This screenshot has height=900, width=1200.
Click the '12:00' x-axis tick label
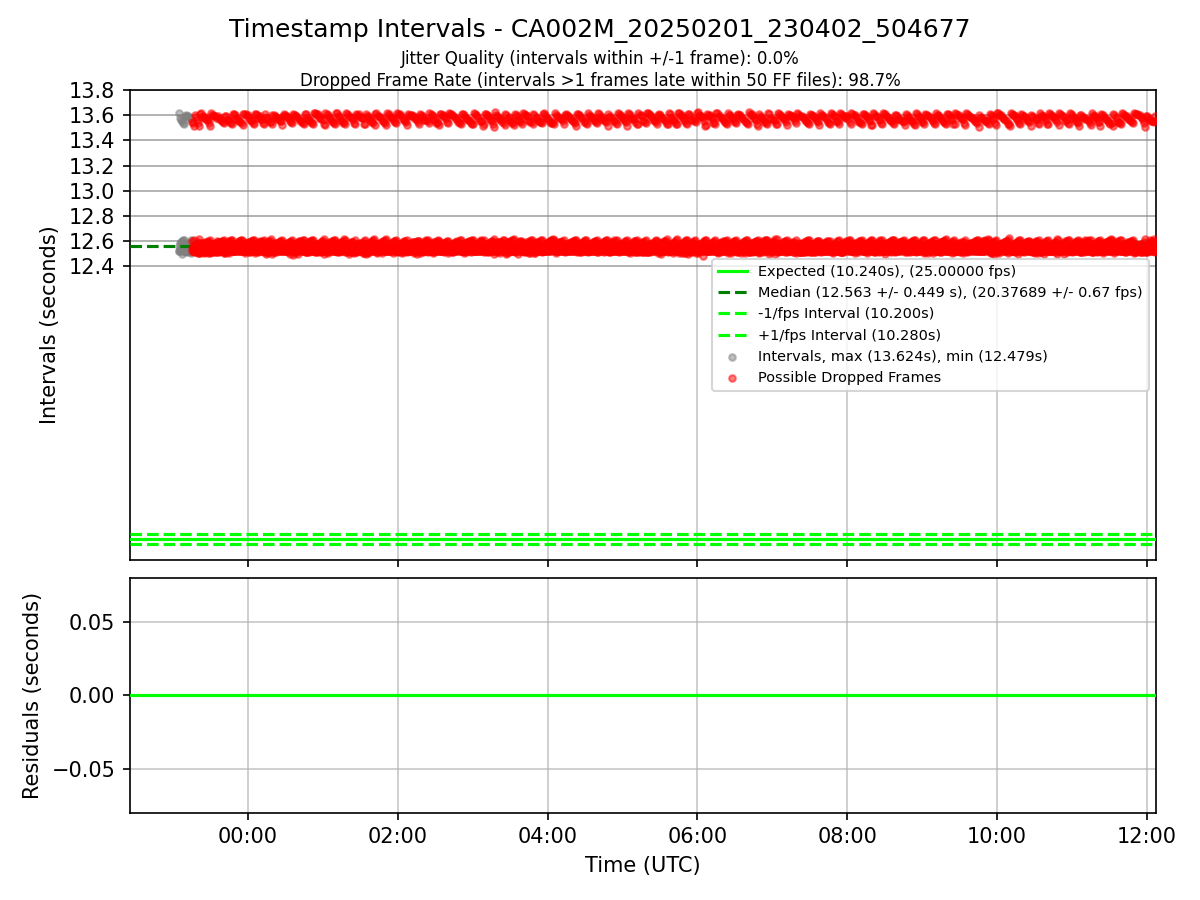click(1146, 836)
